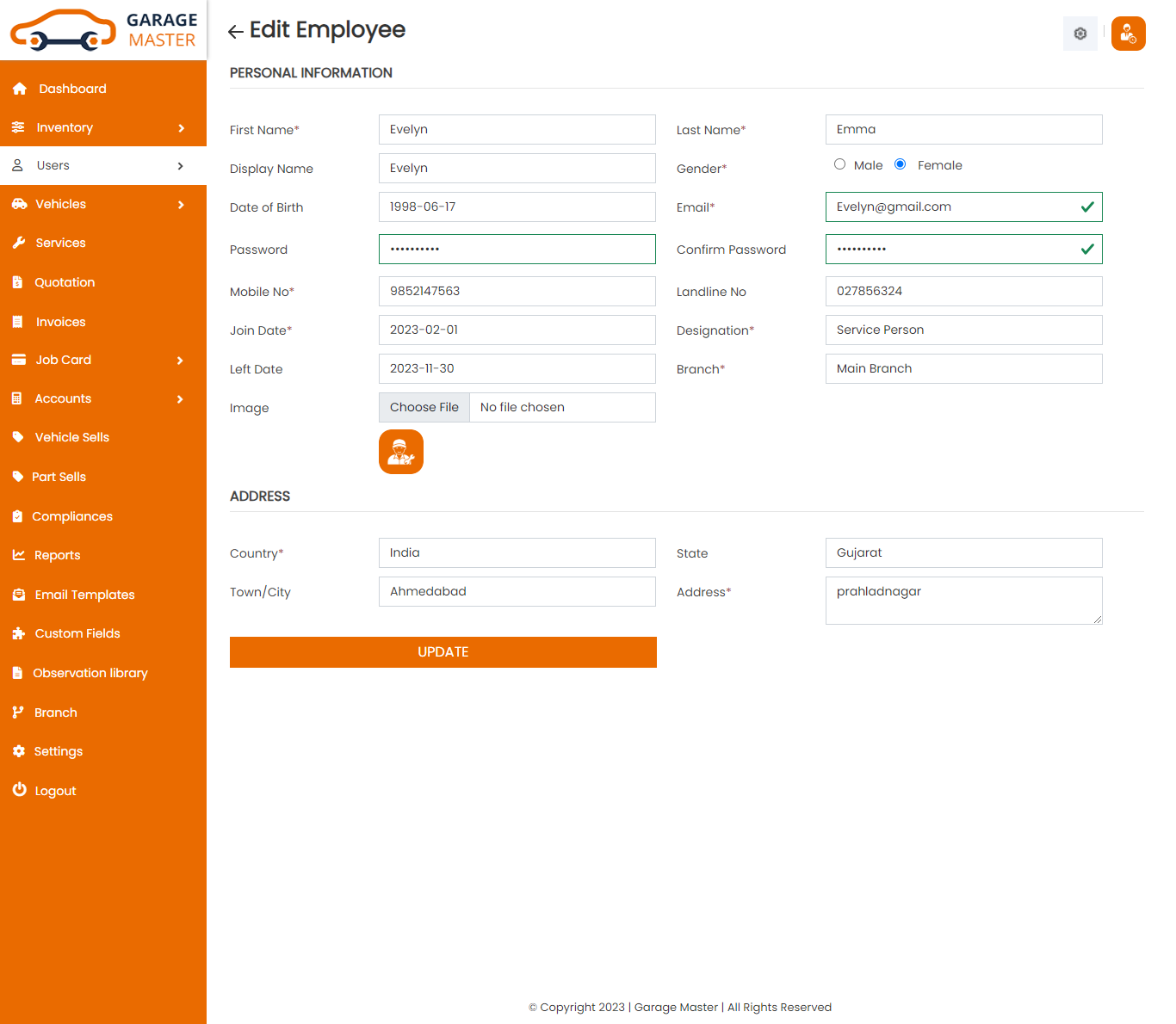Expand the Inventory submenu chevron
Image resolution: width=1176 pixels, height=1024 pixels.
181,128
